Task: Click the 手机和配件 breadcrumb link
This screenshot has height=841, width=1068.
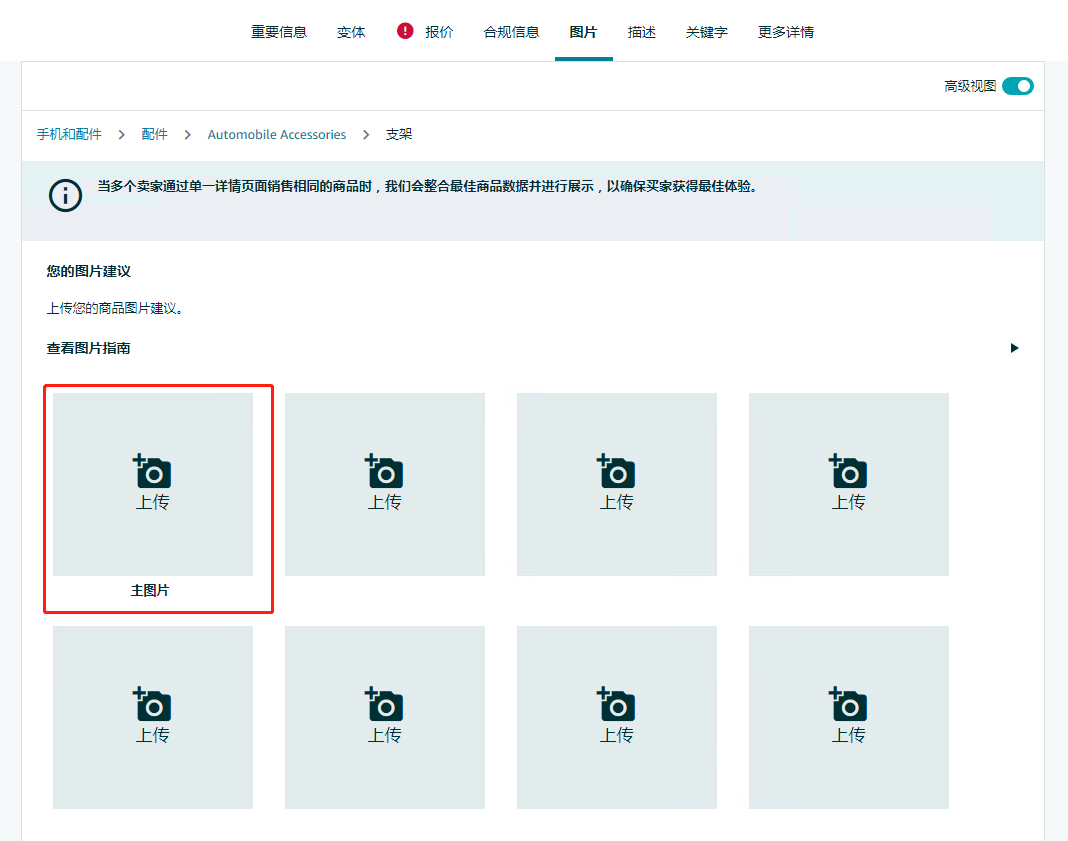Action: [x=69, y=134]
